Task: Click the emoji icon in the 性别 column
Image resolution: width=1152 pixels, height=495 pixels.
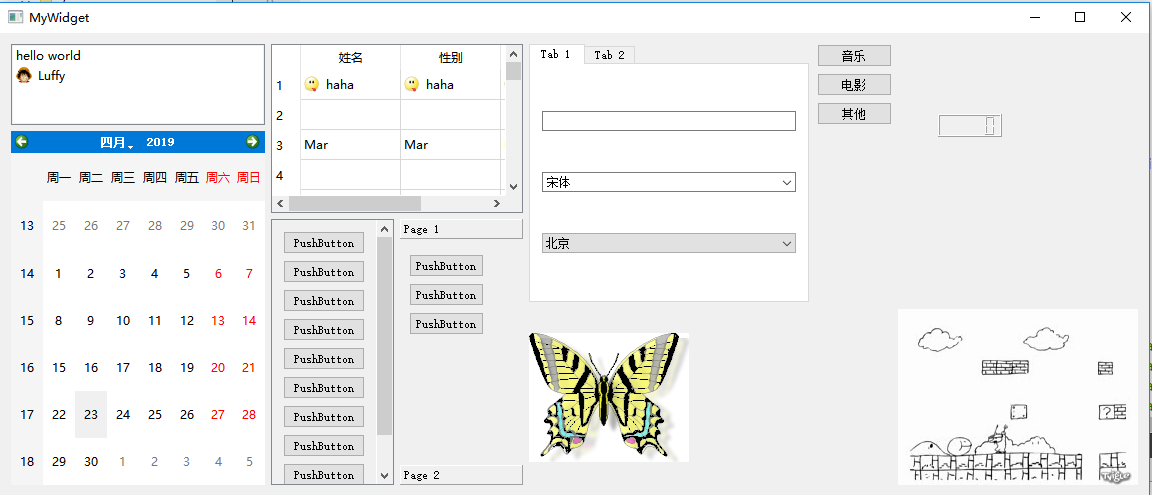Action: point(411,84)
